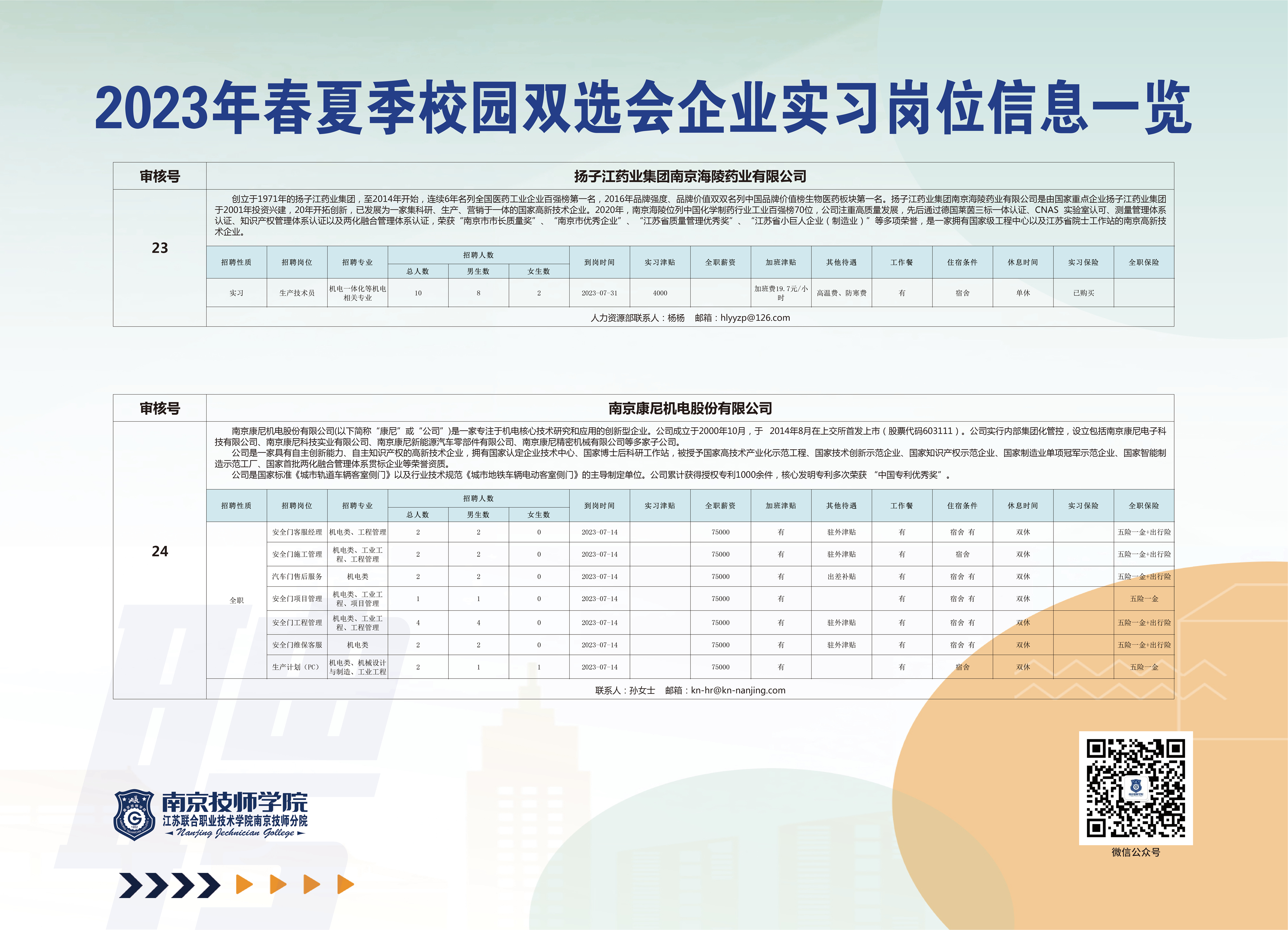Click 生产计划（PC） position cell
The height and width of the screenshot is (930, 1288).
296,667
